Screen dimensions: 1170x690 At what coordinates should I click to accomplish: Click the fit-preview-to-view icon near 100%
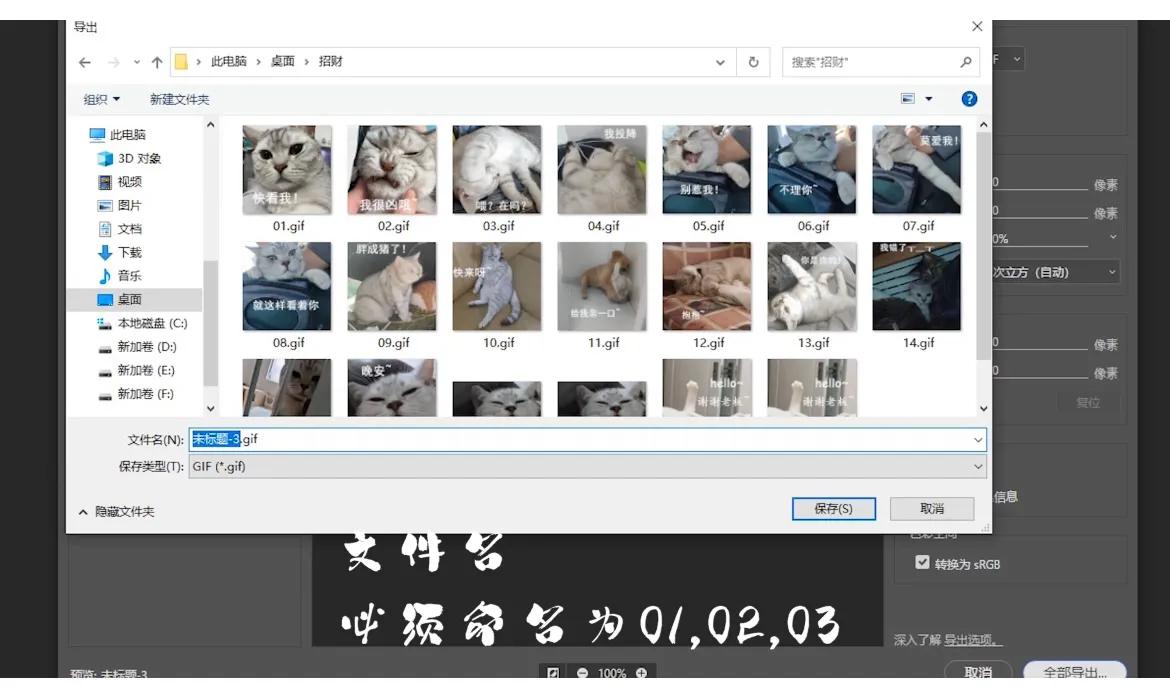[x=553, y=672]
